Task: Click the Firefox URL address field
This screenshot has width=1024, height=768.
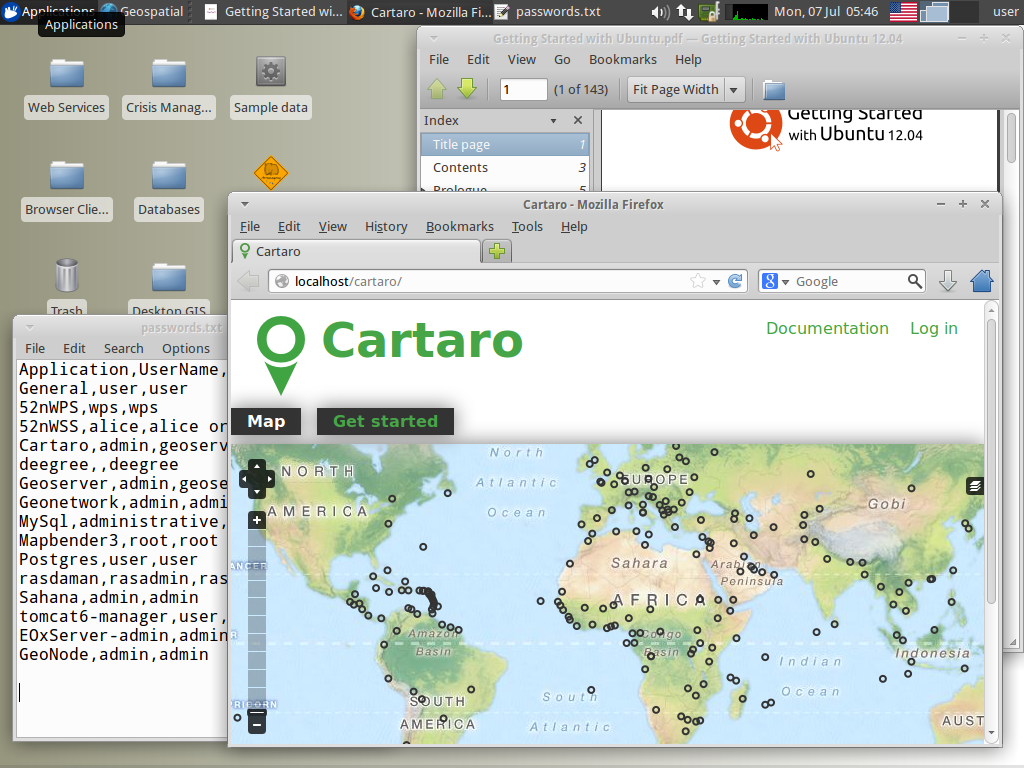Action: click(x=490, y=281)
